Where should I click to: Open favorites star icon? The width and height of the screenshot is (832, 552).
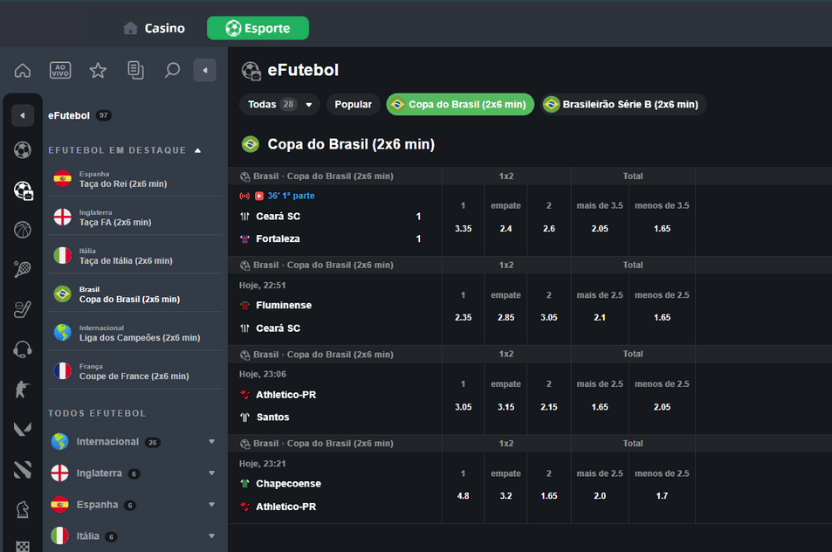(x=98, y=70)
